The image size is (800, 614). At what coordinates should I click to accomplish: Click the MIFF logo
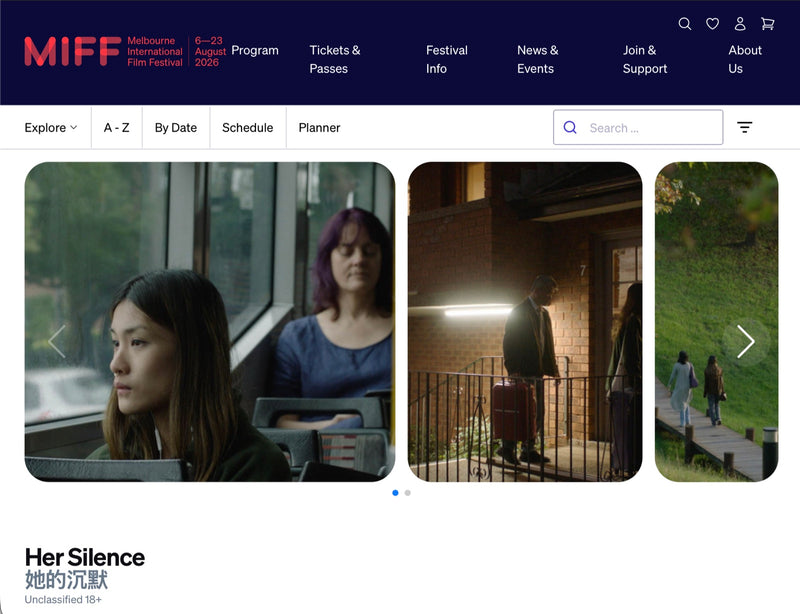72,52
